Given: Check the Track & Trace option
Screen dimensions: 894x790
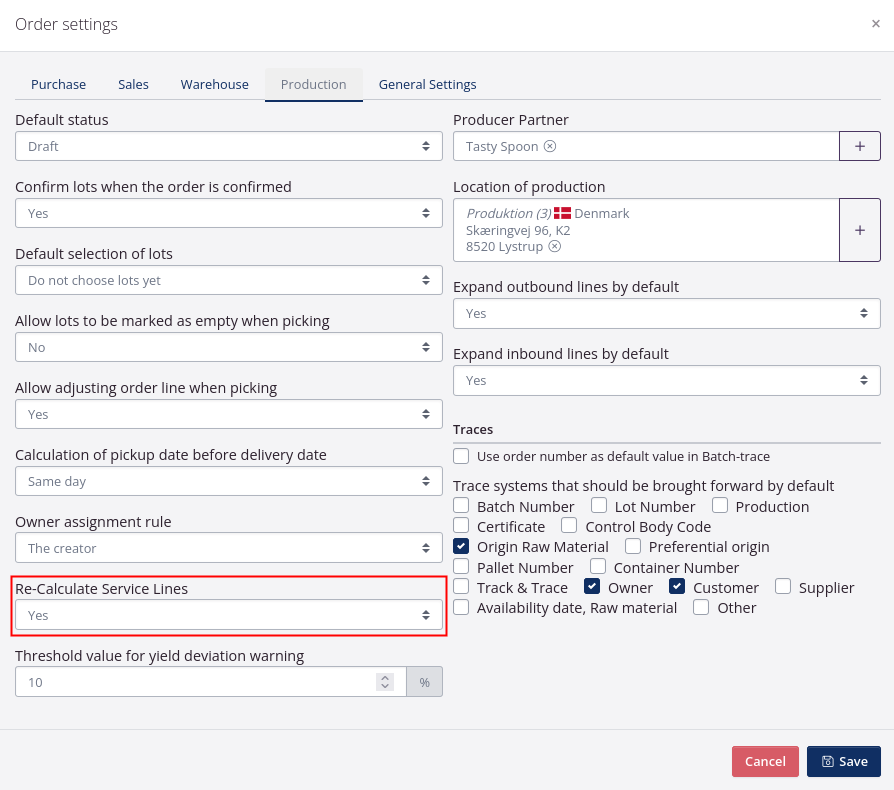Looking at the screenshot, I should point(461,587).
